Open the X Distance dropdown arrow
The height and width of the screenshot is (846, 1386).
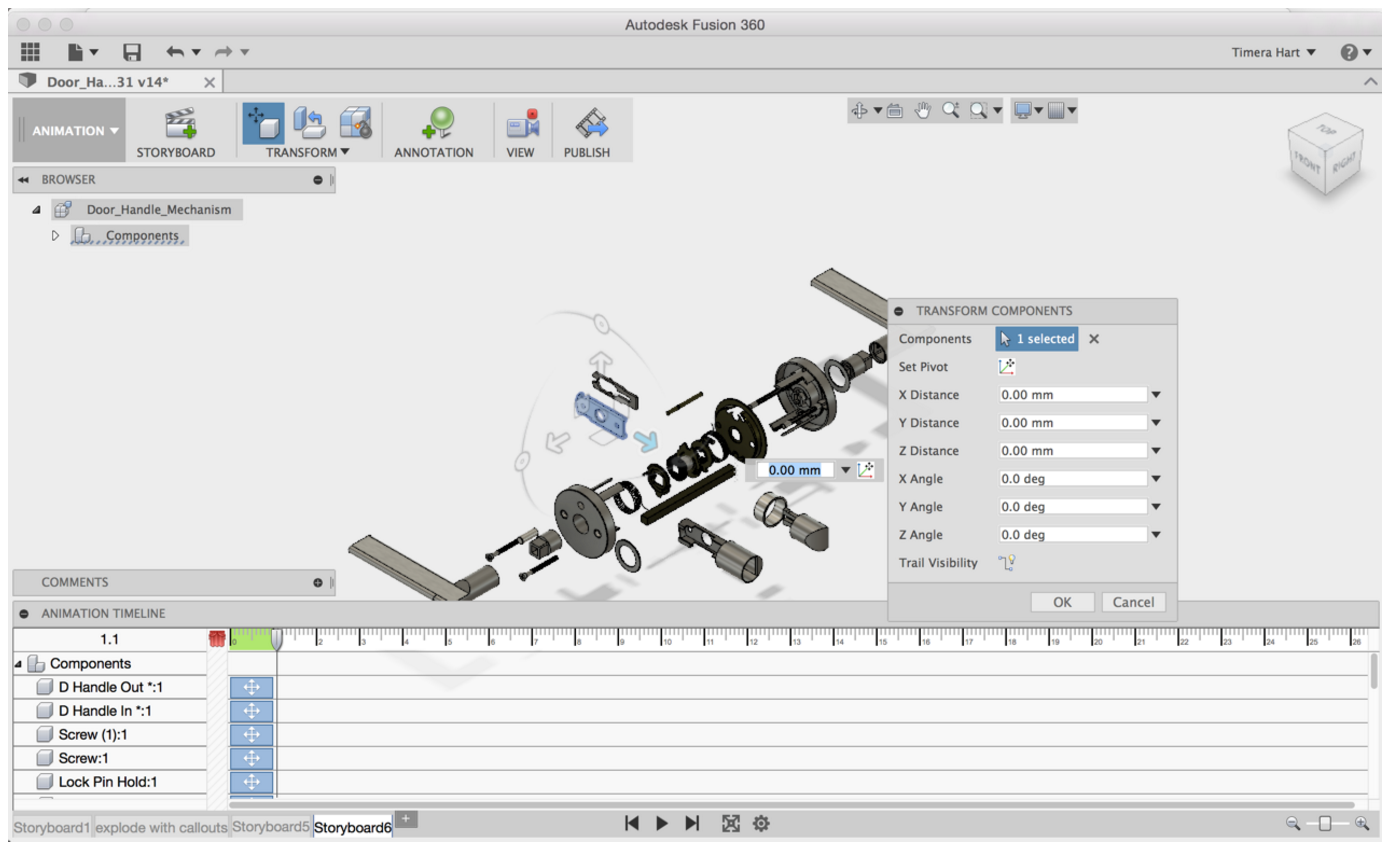pyautogui.click(x=1156, y=395)
